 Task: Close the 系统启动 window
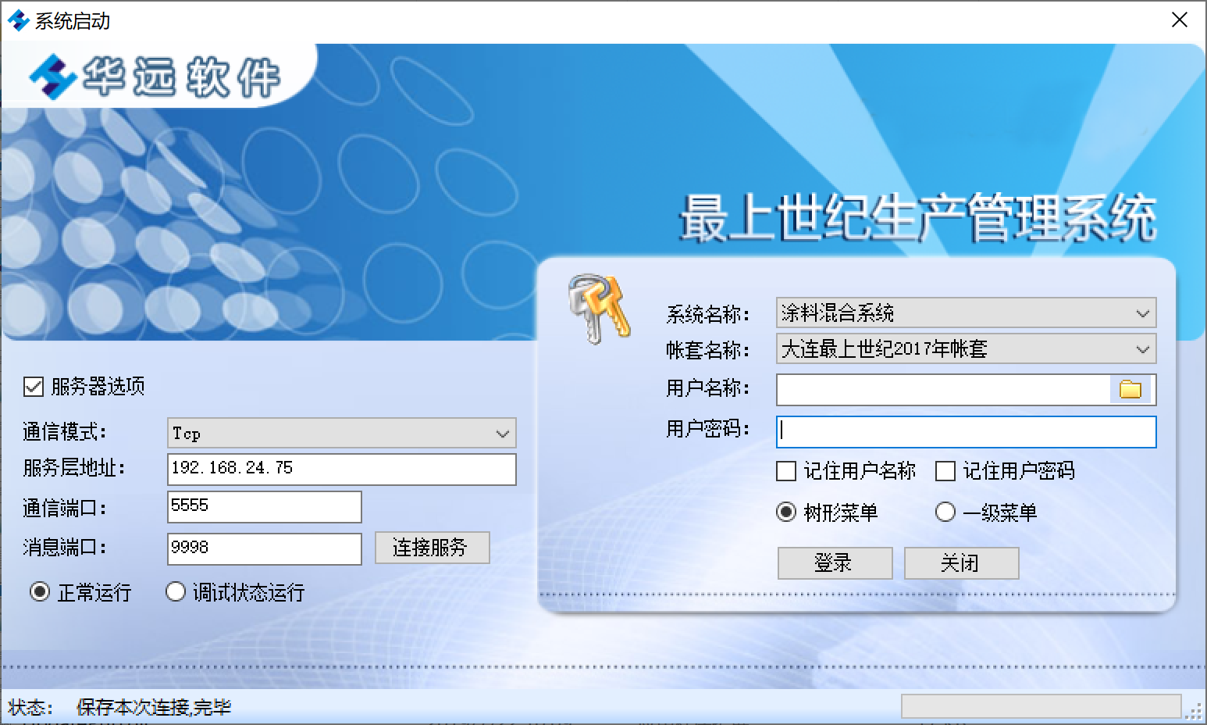click(1179, 20)
